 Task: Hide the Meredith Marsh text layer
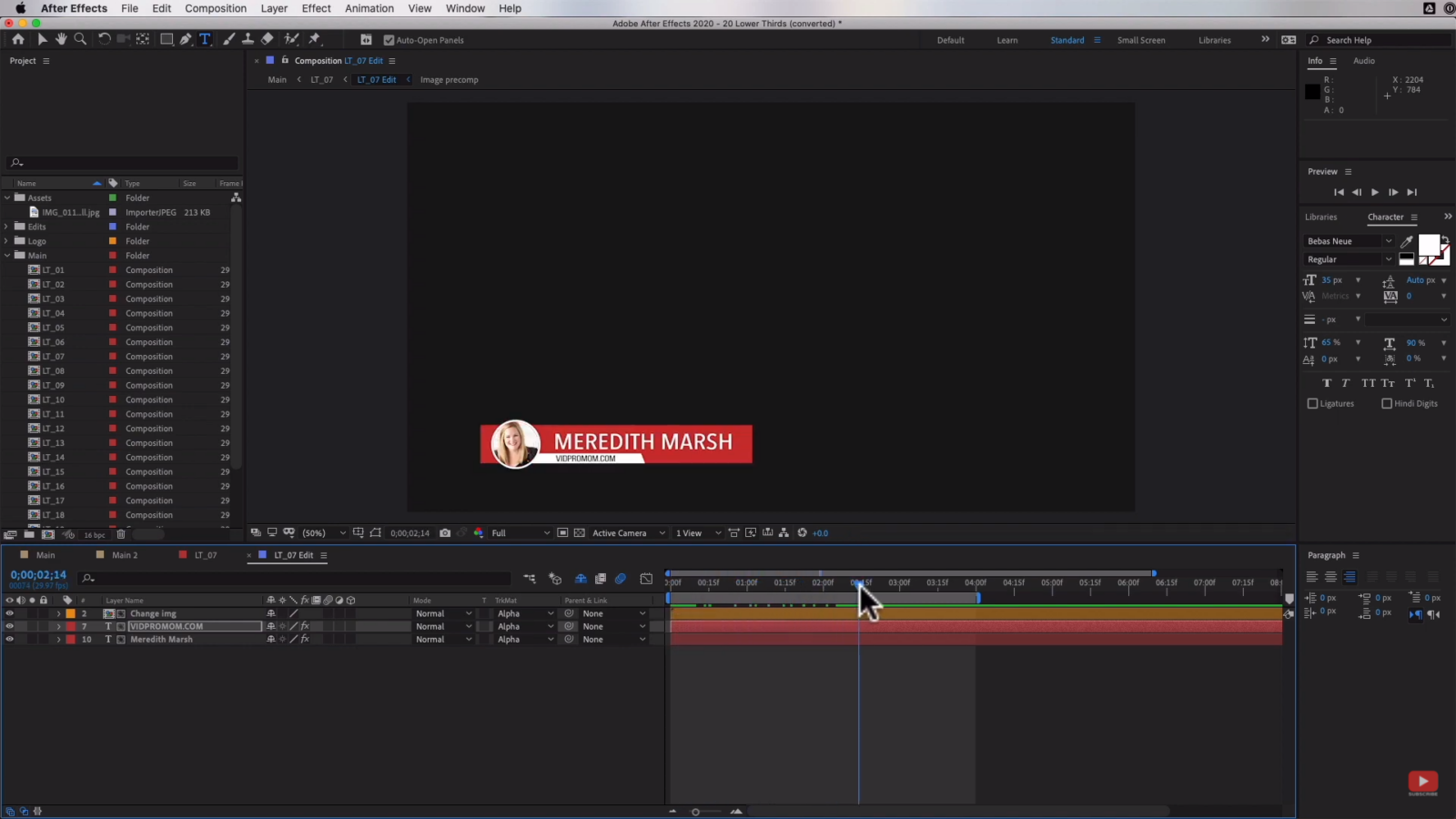pyautogui.click(x=9, y=639)
